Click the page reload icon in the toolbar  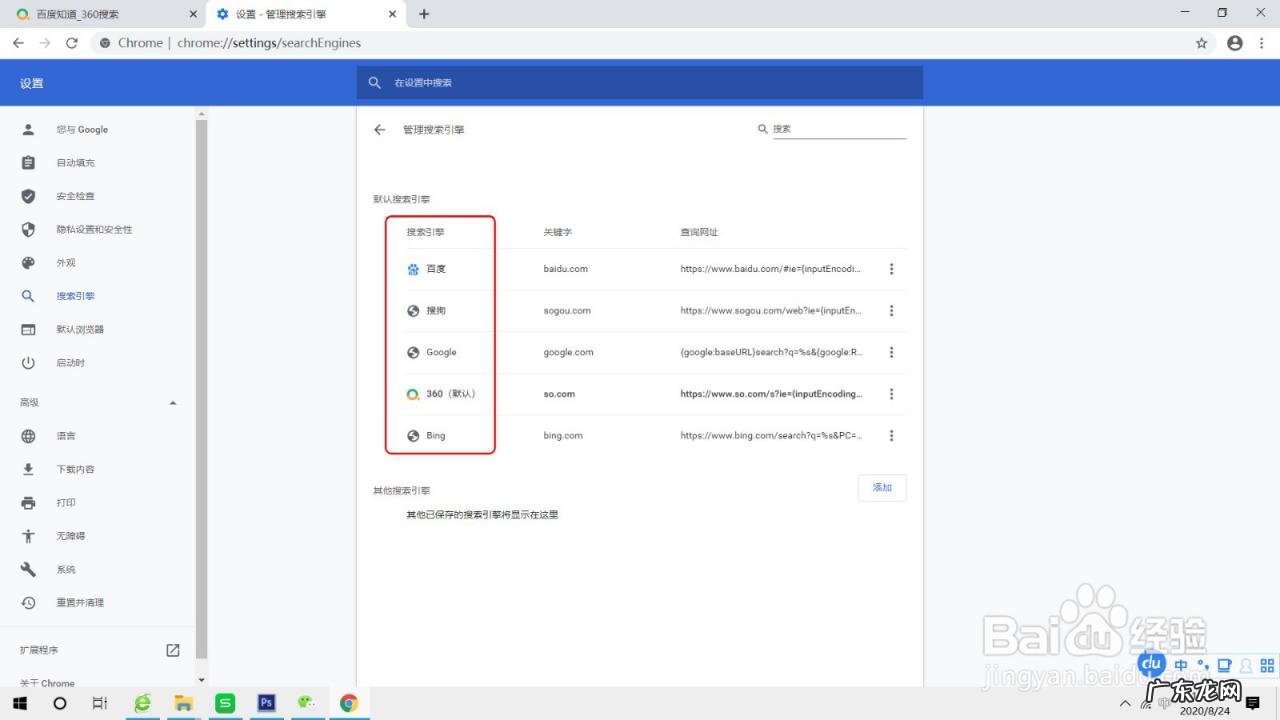70,43
